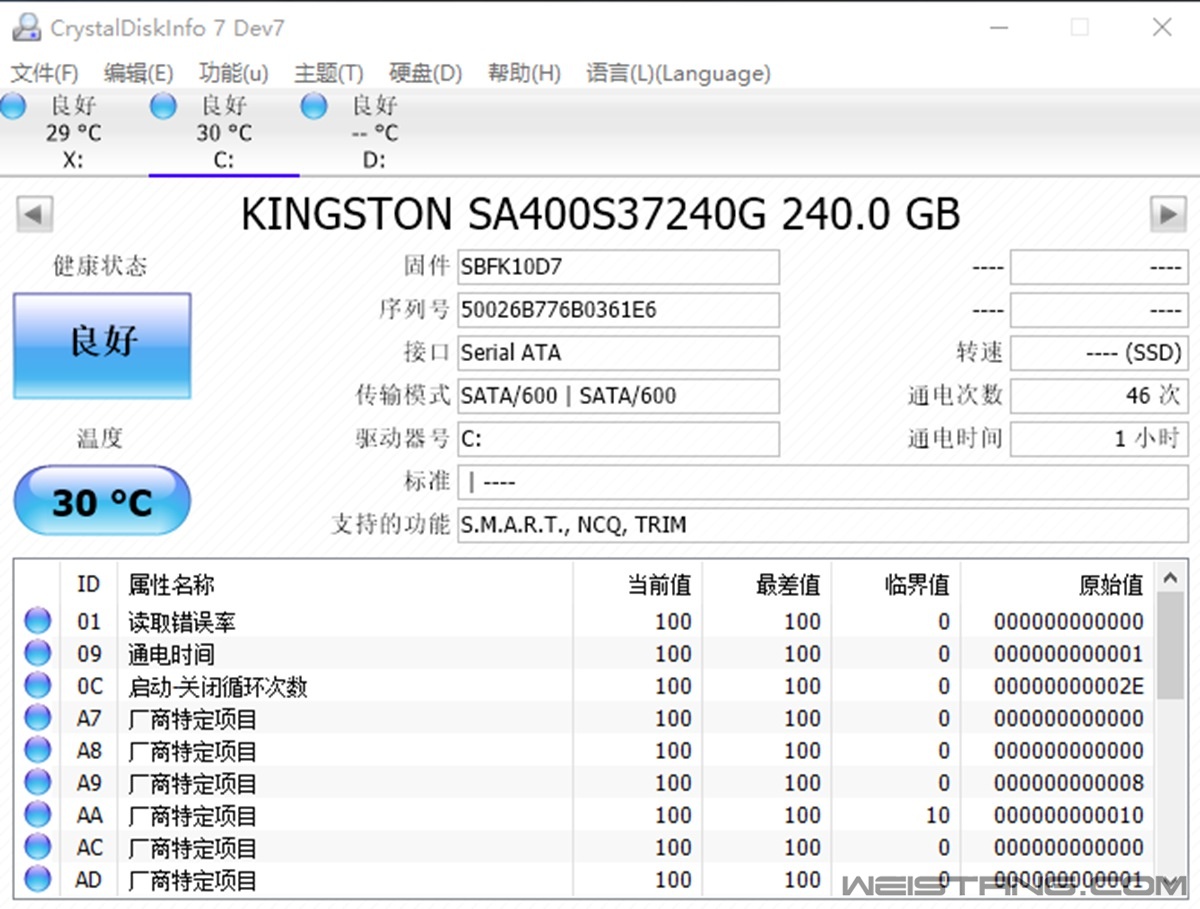
Task: Maximize the CrystalDiskInfo window
Action: pyautogui.click(x=1080, y=27)
